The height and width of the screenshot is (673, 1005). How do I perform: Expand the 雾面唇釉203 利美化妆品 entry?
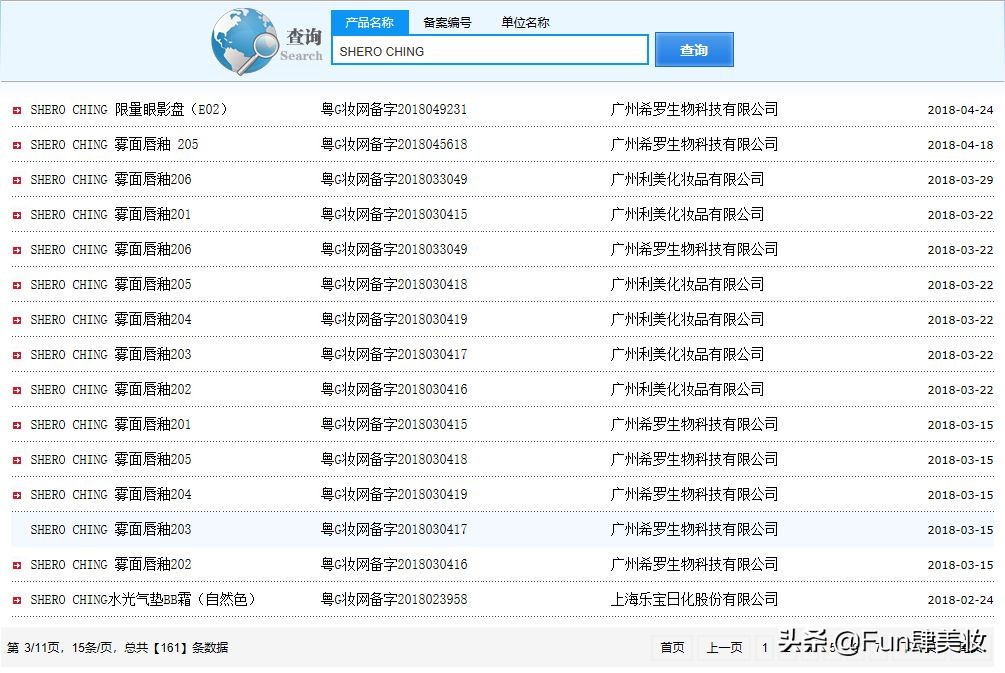coord(15,354)
